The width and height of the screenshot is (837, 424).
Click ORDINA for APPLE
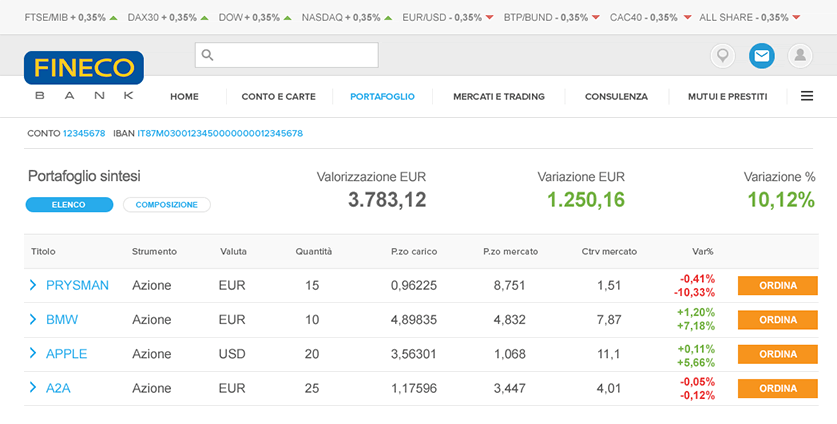pos(778,354)
